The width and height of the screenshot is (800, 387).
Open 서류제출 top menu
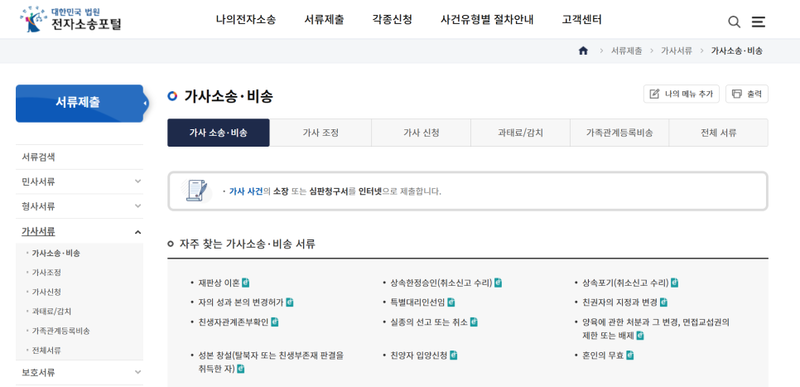[x=324, y=20]
